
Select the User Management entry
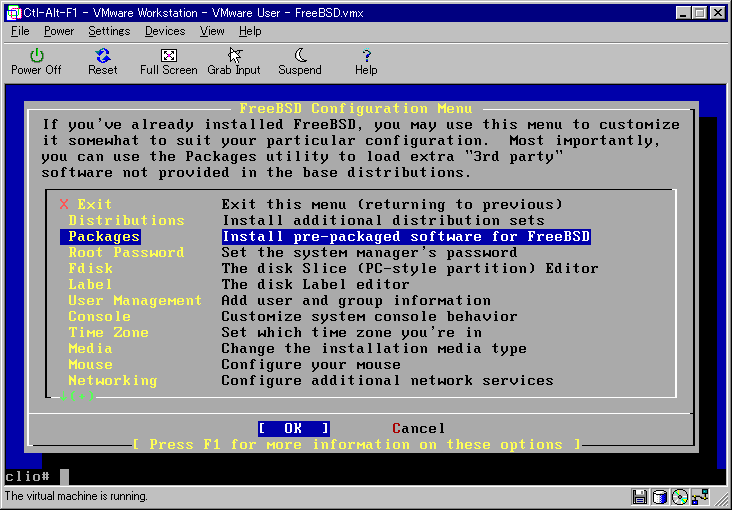coord(135,300)
